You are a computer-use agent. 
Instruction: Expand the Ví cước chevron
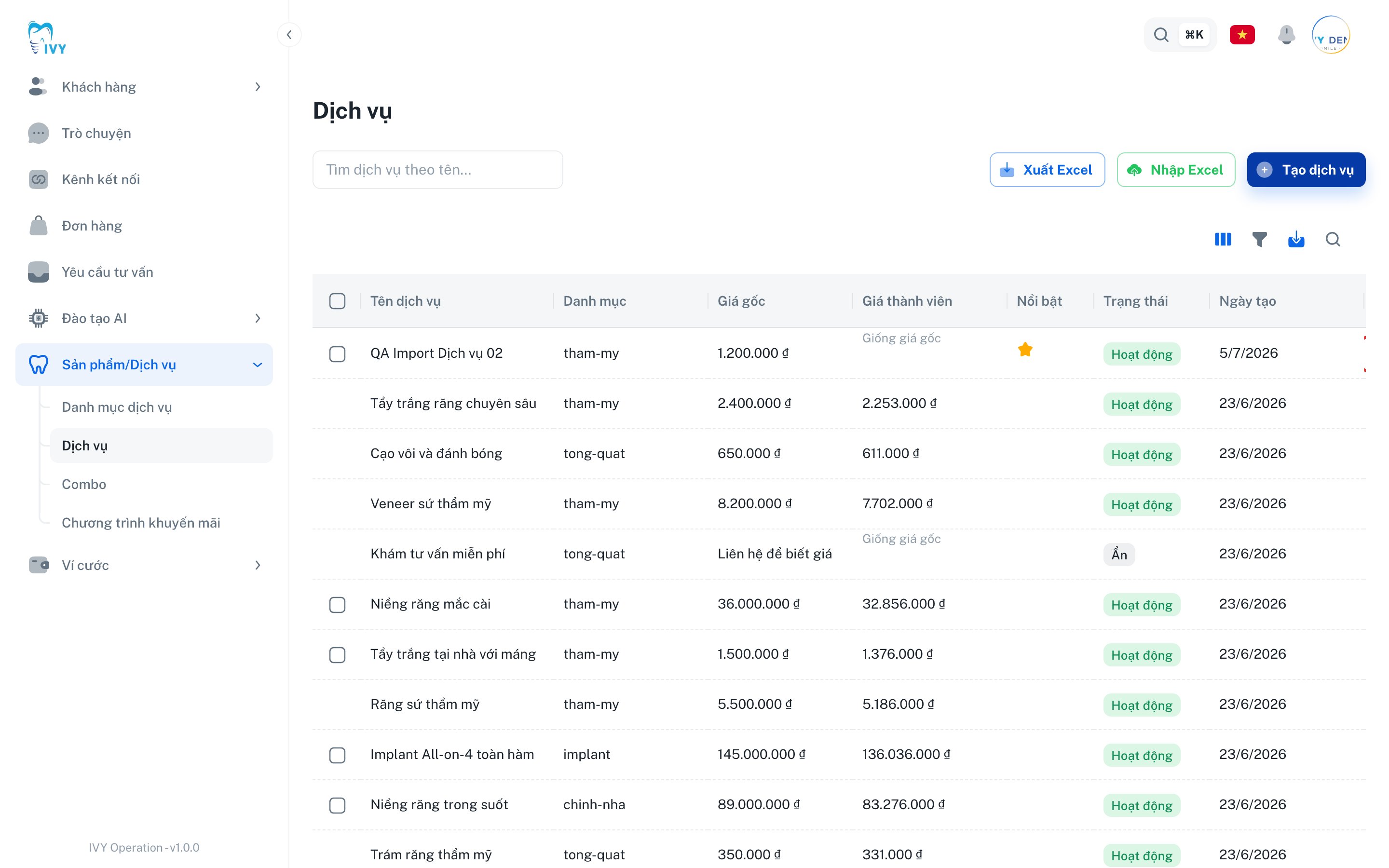(x=258, y=565)
